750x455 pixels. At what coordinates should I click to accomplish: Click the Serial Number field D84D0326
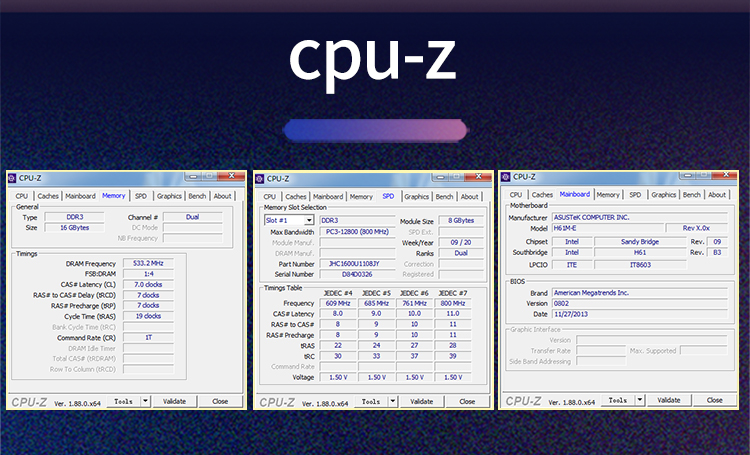357,274
